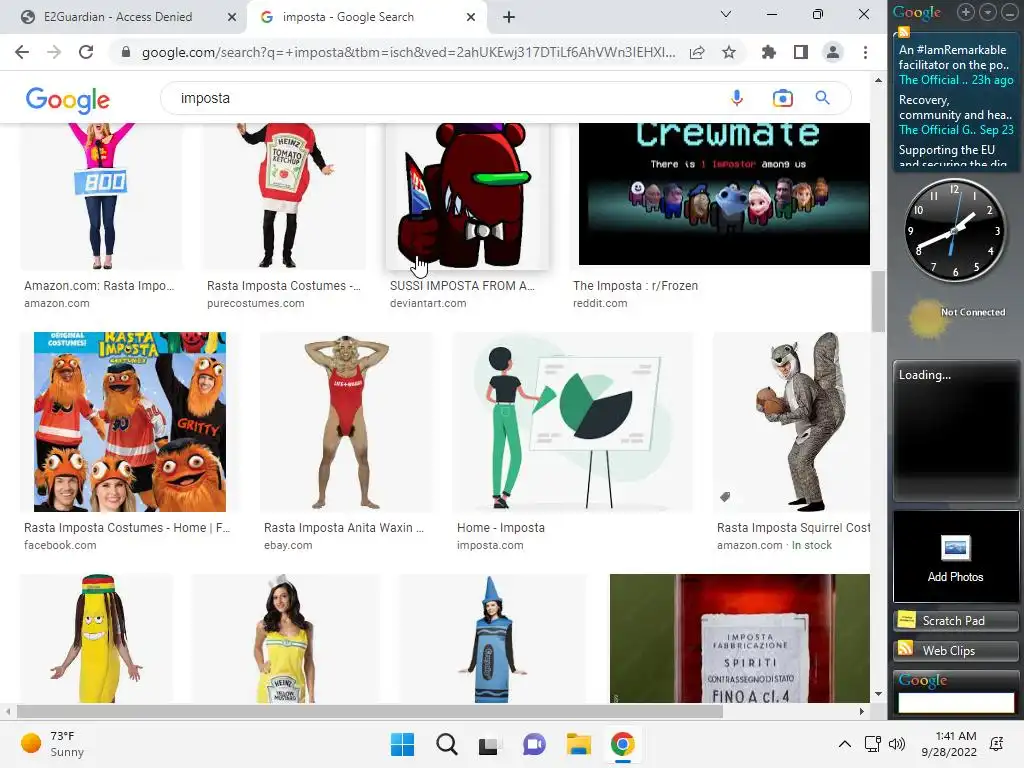Open Chrome profile avatar
The image size is (1024, 768).
(x=833, y=52)
